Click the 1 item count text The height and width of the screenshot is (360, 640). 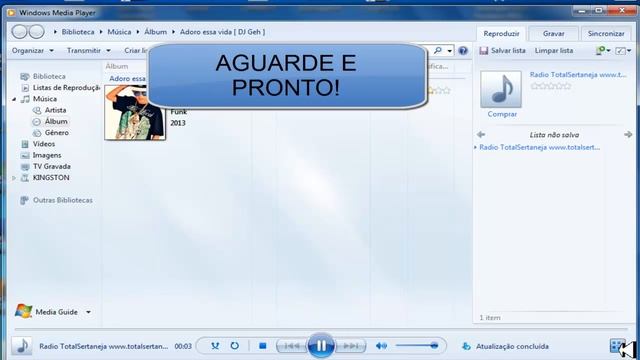point(490,318)
